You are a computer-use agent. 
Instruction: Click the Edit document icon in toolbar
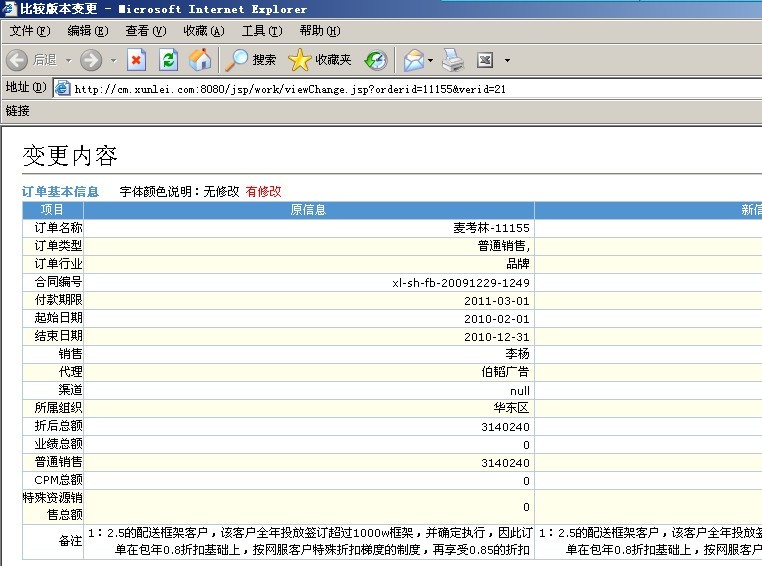(485, 60)
